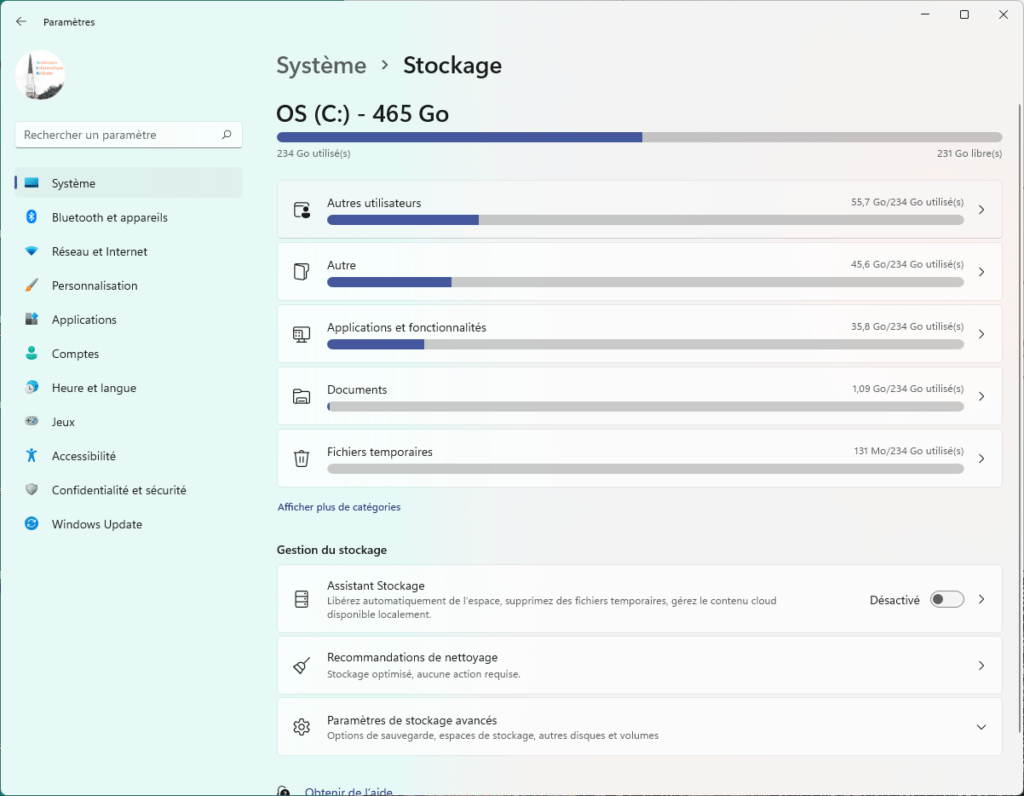The width and height of the screenshot is (1024, 796).
Task: Click the Applications et fonctionnalités monitor icon
Action: point(301,334)
